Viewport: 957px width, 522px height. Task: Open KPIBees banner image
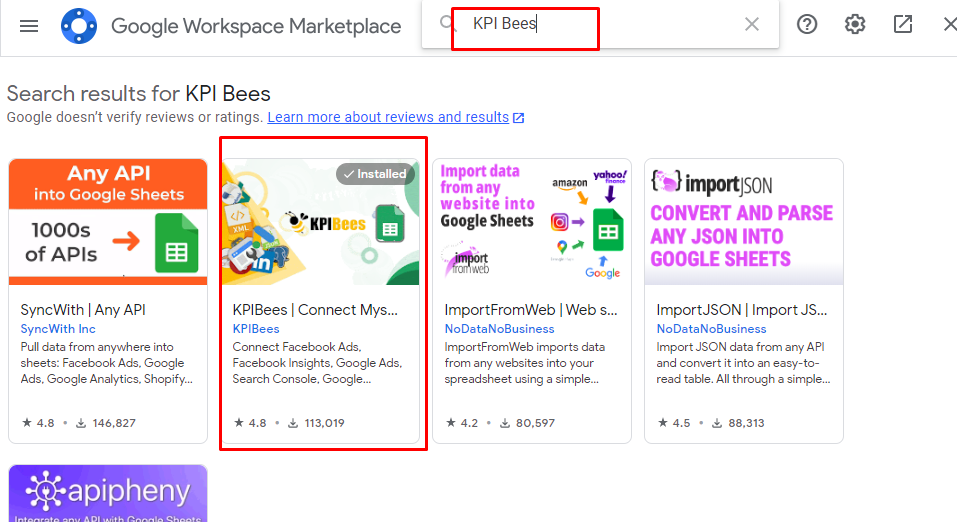click(320, 222)
